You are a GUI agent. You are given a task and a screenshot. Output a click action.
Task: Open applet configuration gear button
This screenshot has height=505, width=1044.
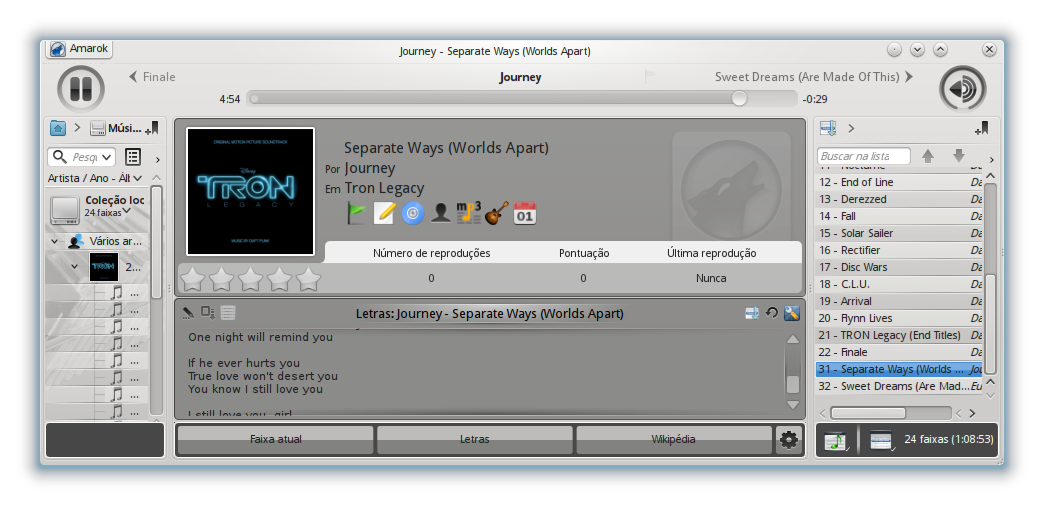789,440
